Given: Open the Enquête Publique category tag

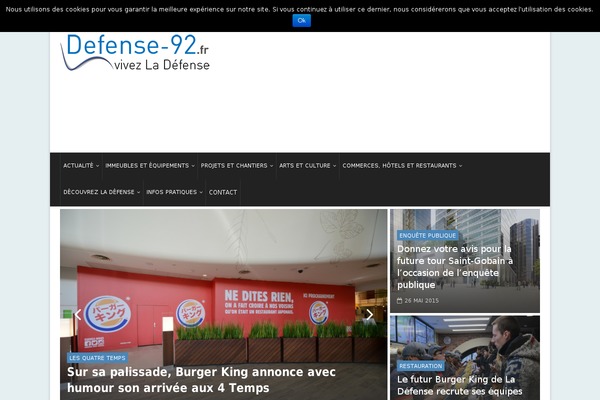Looking at the screenshot, I should pyautogui.click(x=427, y=235).
